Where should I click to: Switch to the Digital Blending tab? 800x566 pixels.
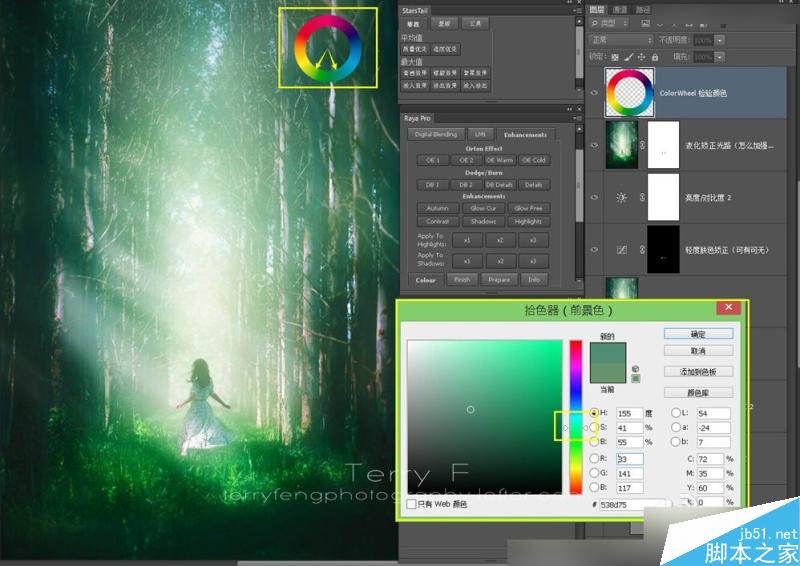coord(436,134)
